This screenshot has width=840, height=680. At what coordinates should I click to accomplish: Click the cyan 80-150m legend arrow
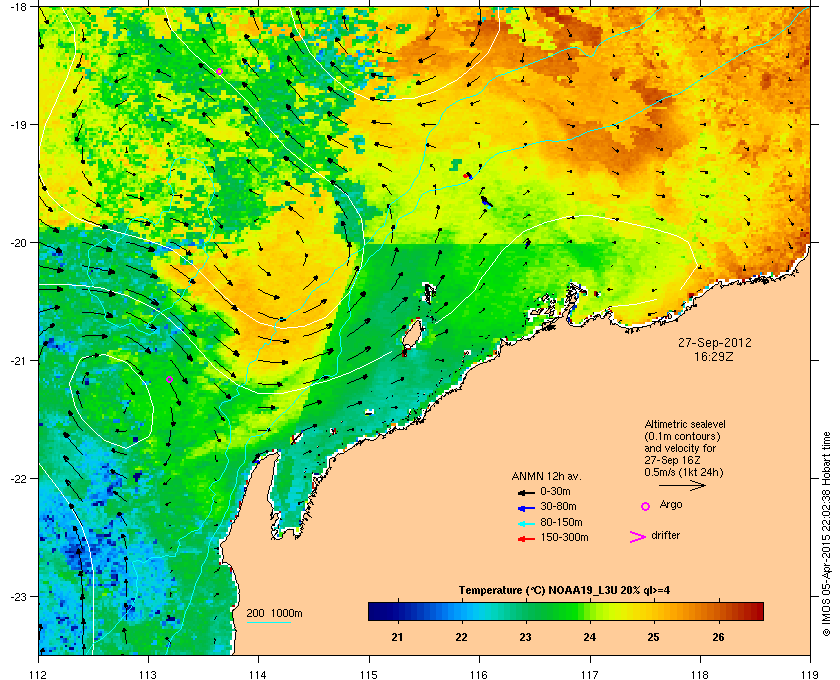[x=526, y=523]
